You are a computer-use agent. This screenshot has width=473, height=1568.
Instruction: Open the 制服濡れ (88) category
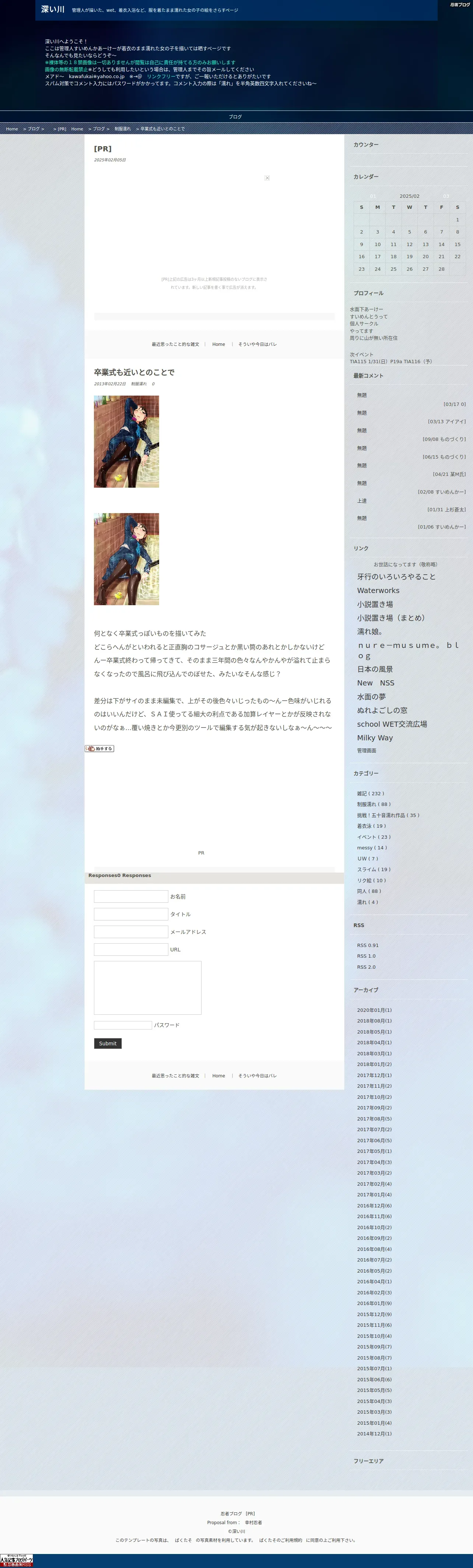click(x=374, y=804)
